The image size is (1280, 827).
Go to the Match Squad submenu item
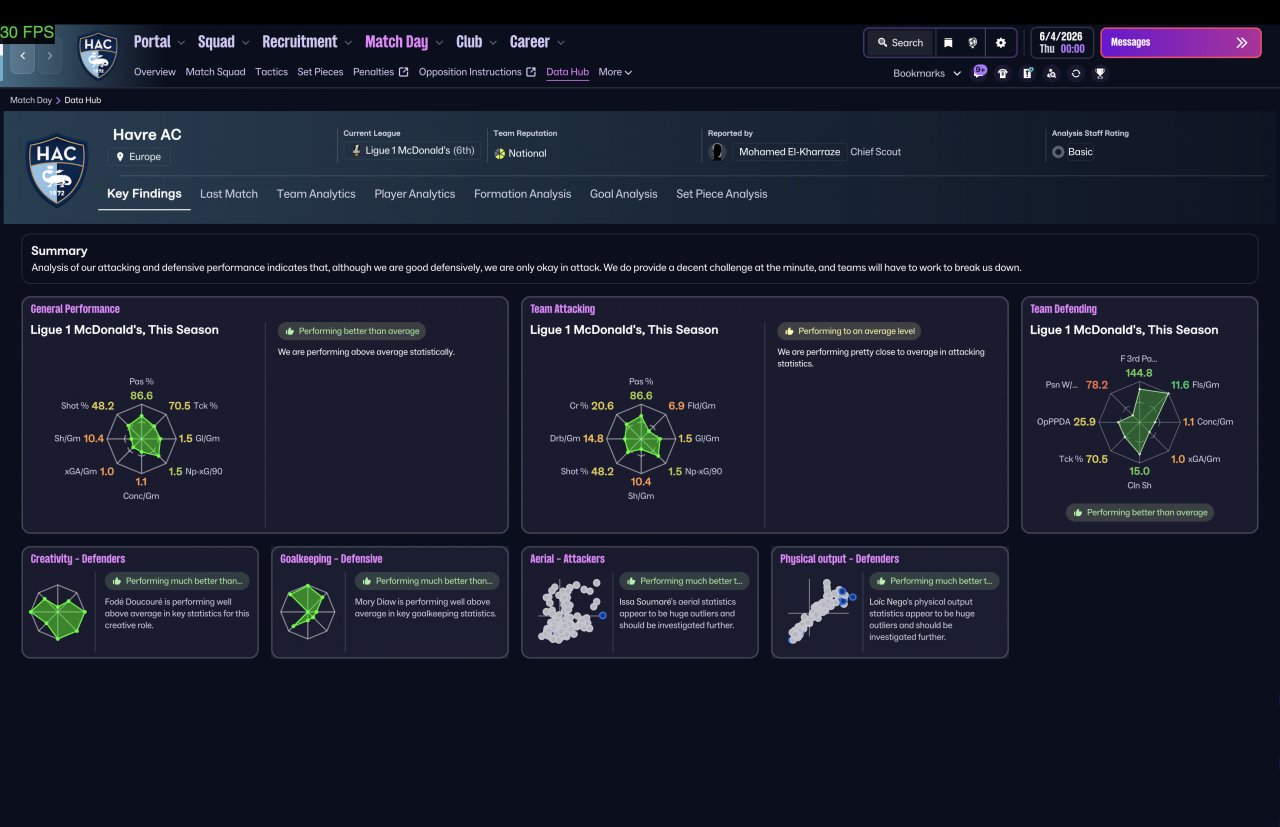[216, 72]
